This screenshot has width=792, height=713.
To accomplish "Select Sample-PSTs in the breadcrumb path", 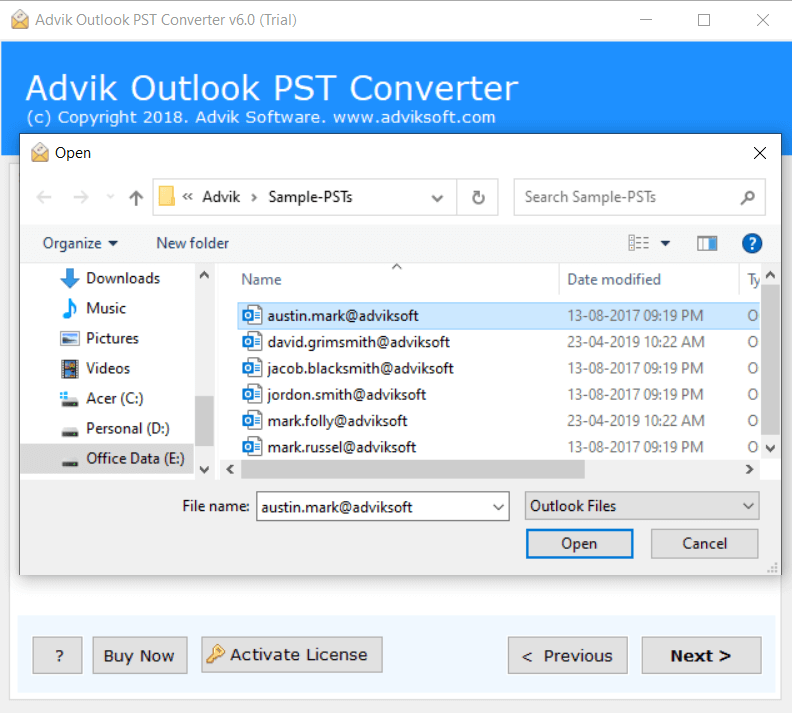I will click(x=310, y=196).
